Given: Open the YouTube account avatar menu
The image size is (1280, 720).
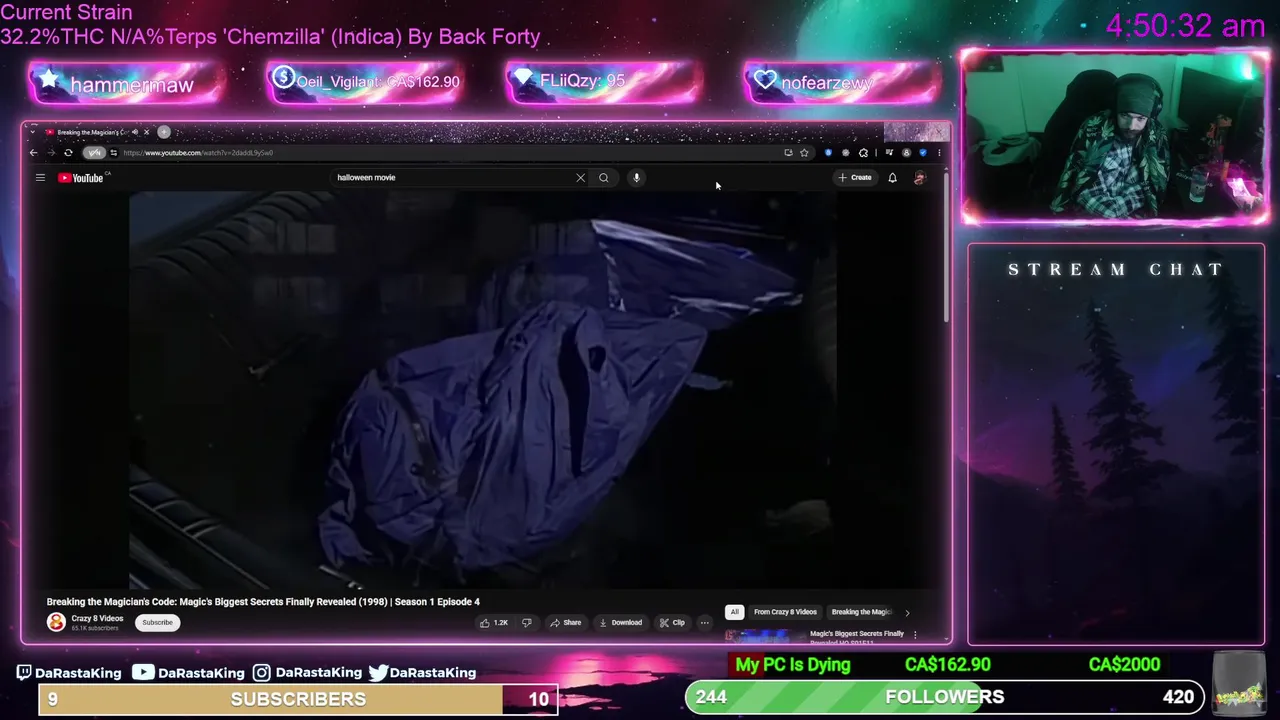Looking at the screenshot, I should click(920, 178).
